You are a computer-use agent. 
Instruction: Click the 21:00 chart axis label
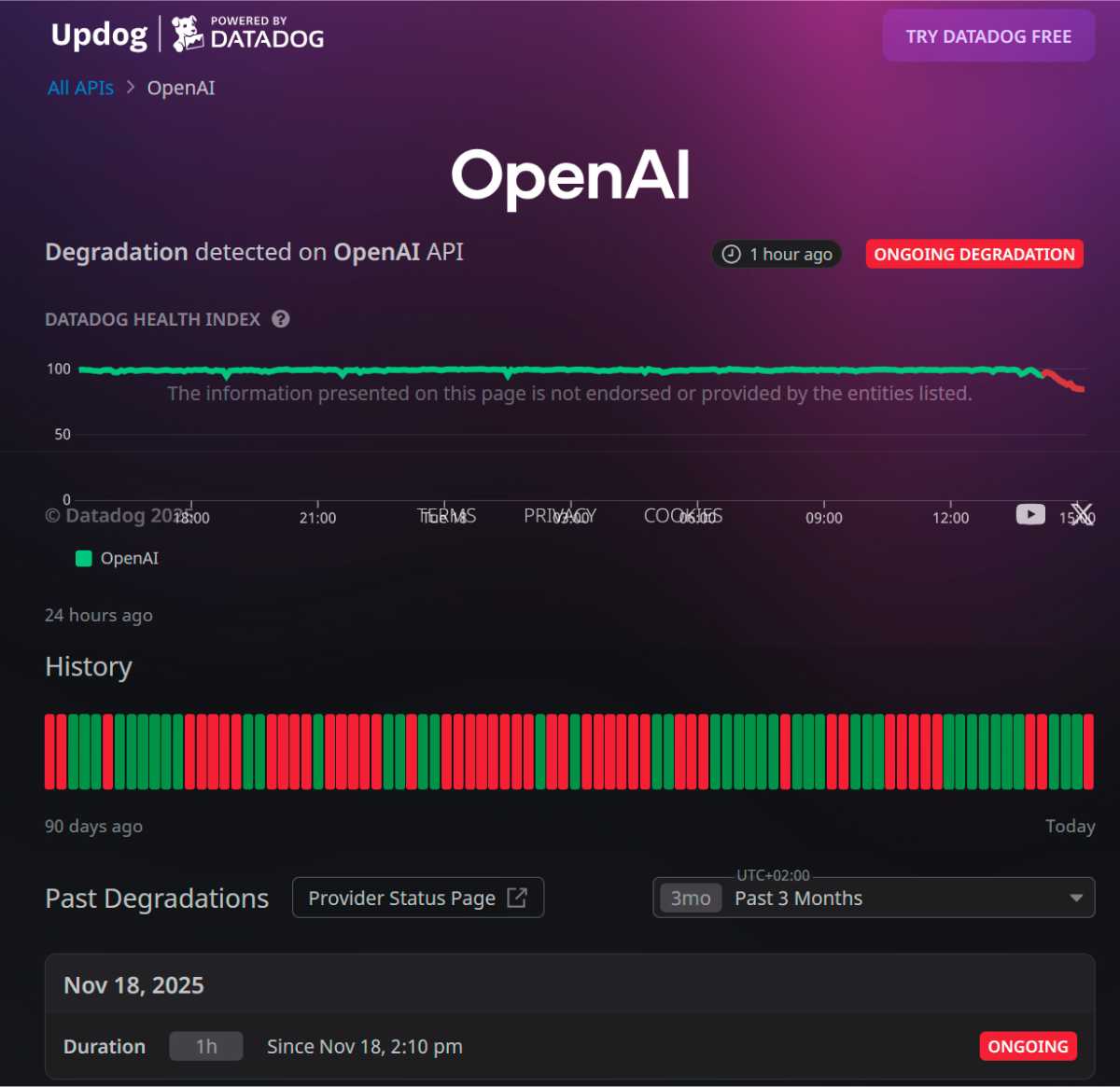click(x=317, y=518)
